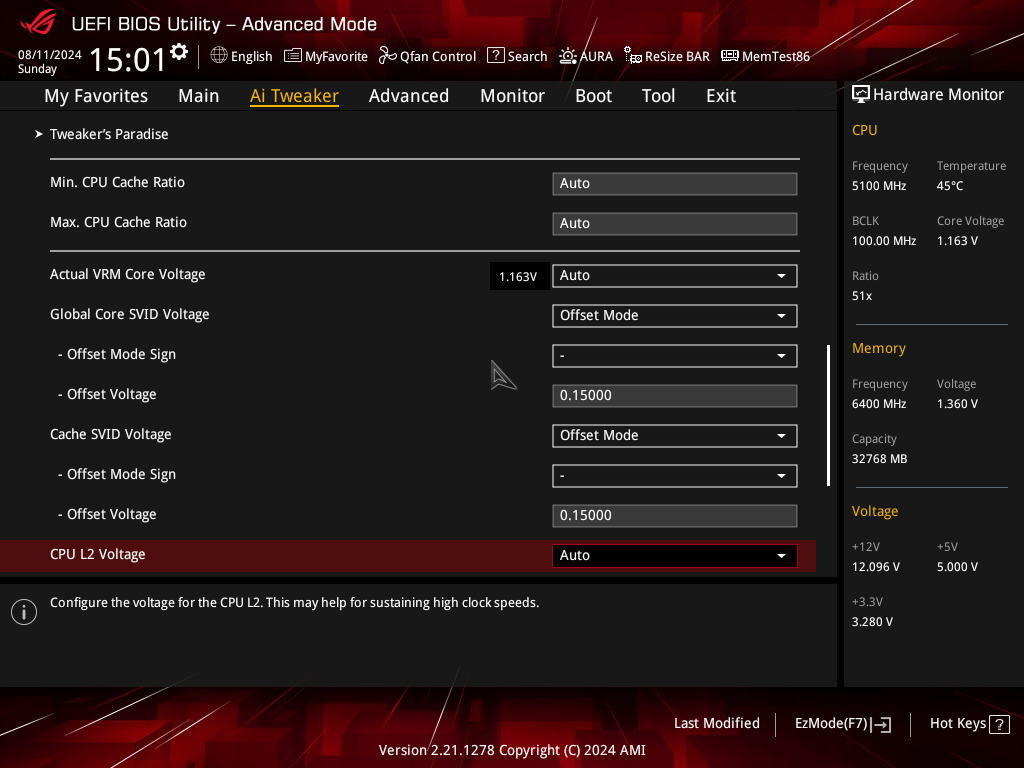Open CPU L2 Voltage dropdown
The height and width of the screenshot is (768, 1024).
coord(674,555)
